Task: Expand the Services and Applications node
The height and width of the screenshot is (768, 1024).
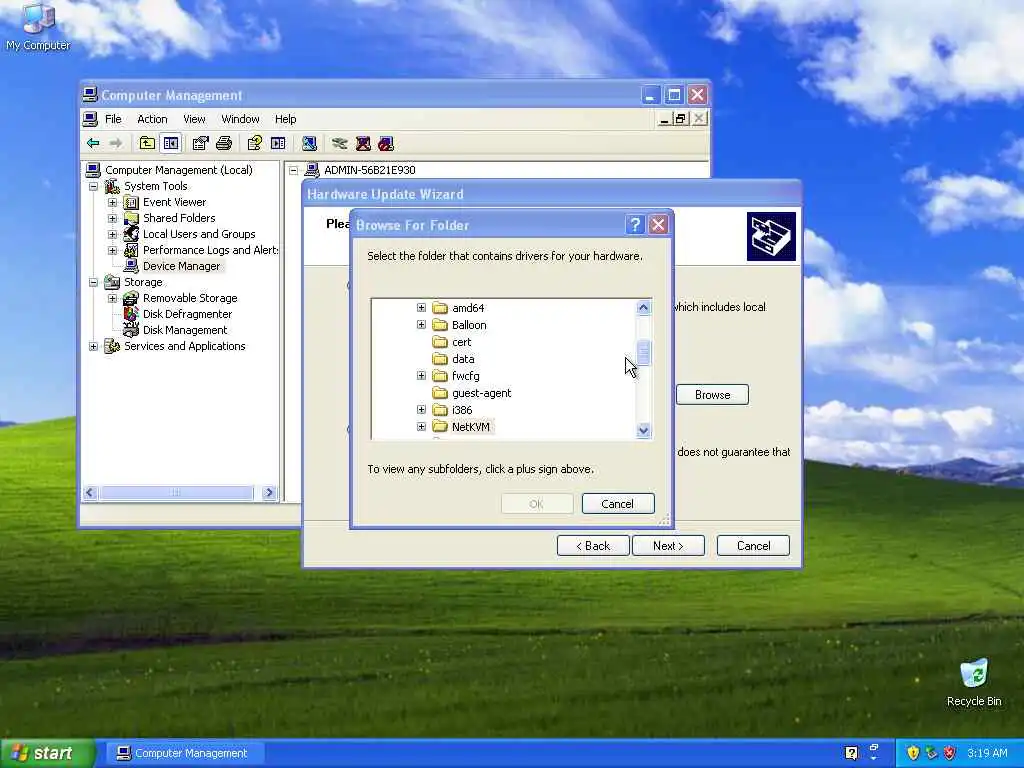Action: [x=93, y=346]
